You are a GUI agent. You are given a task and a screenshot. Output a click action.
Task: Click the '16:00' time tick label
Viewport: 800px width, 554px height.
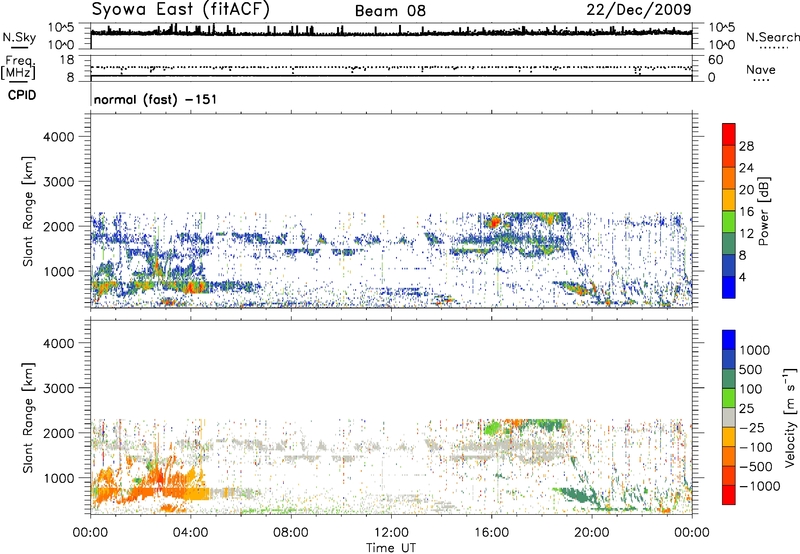491,533
